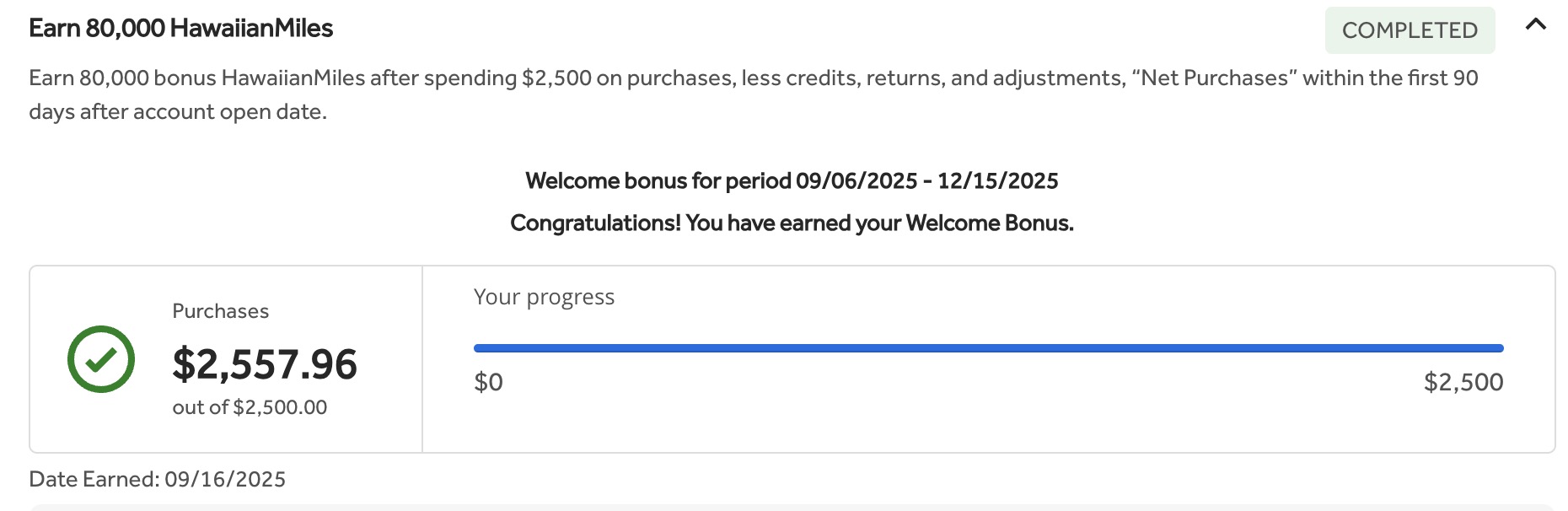Click the COMPLETED status badge
The width and height of the screenshot is (1568, 511).
pyautogui.click(x=1410, y=30)
